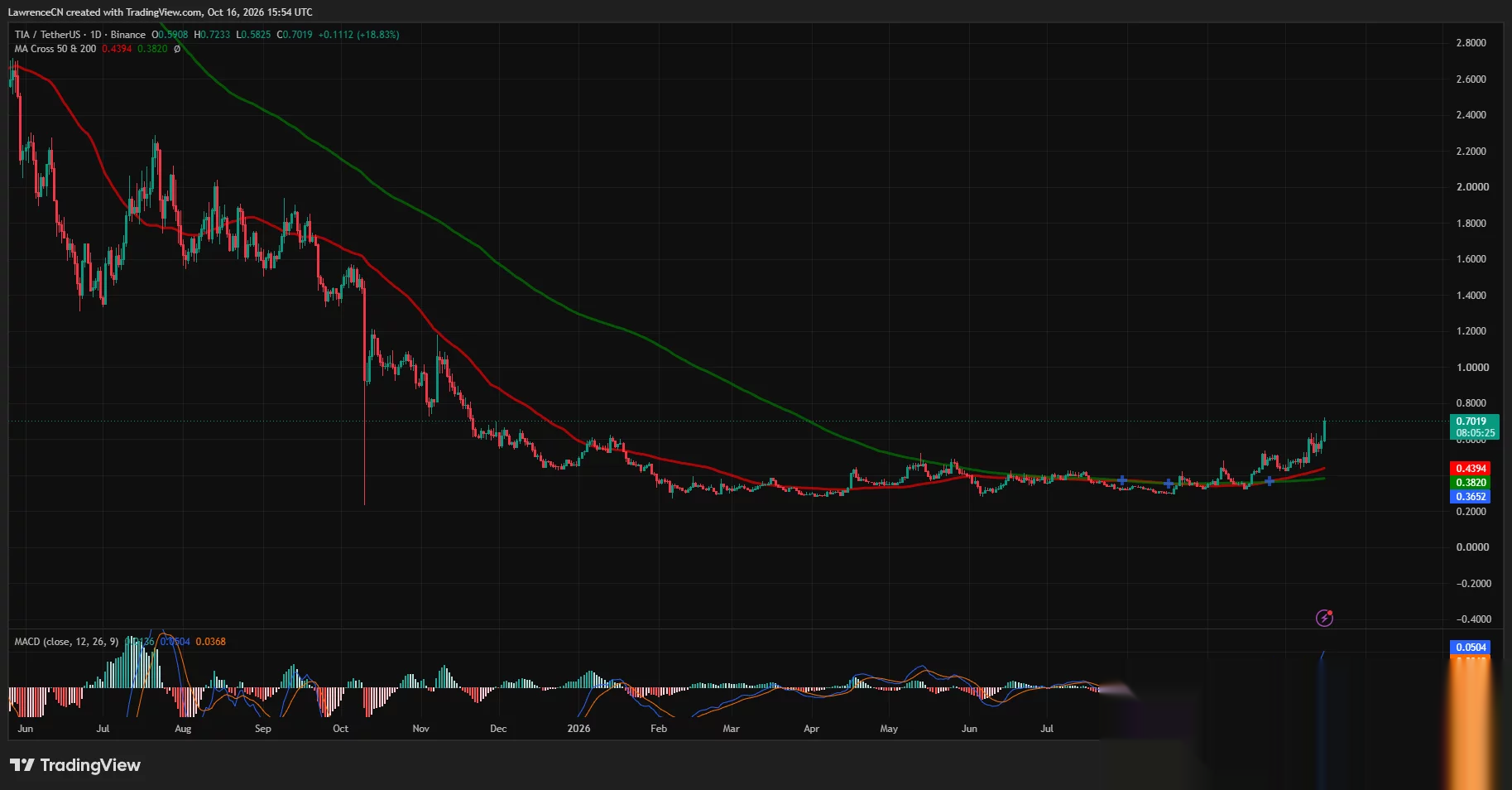Click the High value H0.7233

[212, 35]
